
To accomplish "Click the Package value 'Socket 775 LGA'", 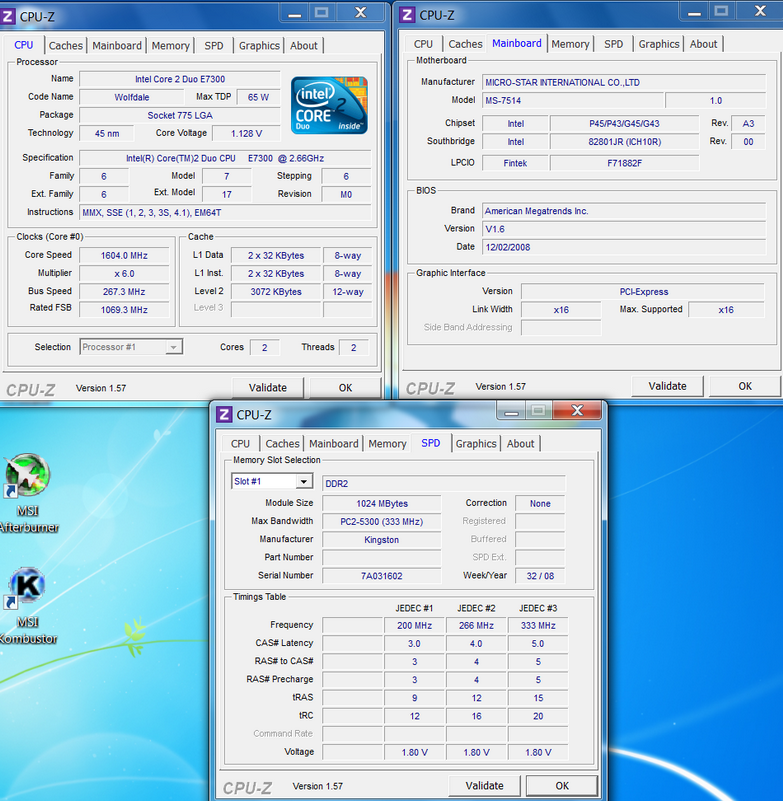I will tap(180, 115).
